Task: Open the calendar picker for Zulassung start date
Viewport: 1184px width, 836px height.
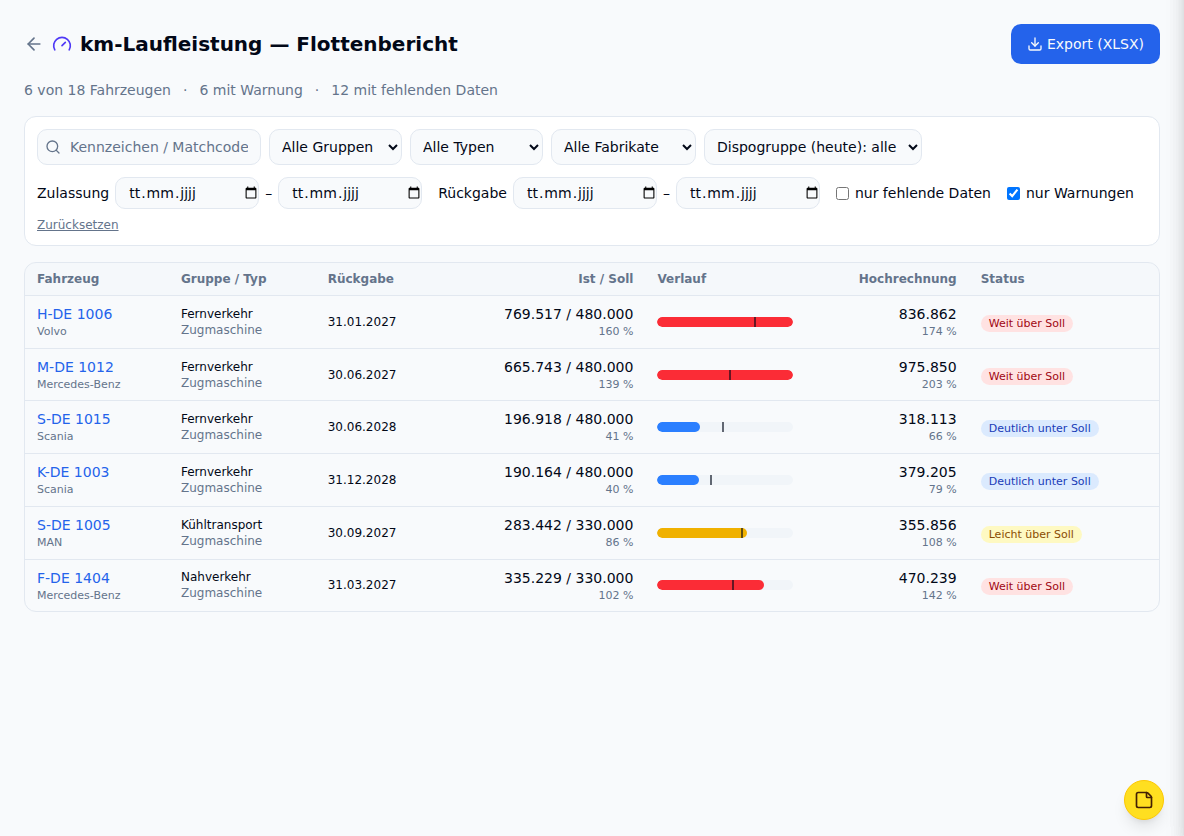Action: coord(251,193)
